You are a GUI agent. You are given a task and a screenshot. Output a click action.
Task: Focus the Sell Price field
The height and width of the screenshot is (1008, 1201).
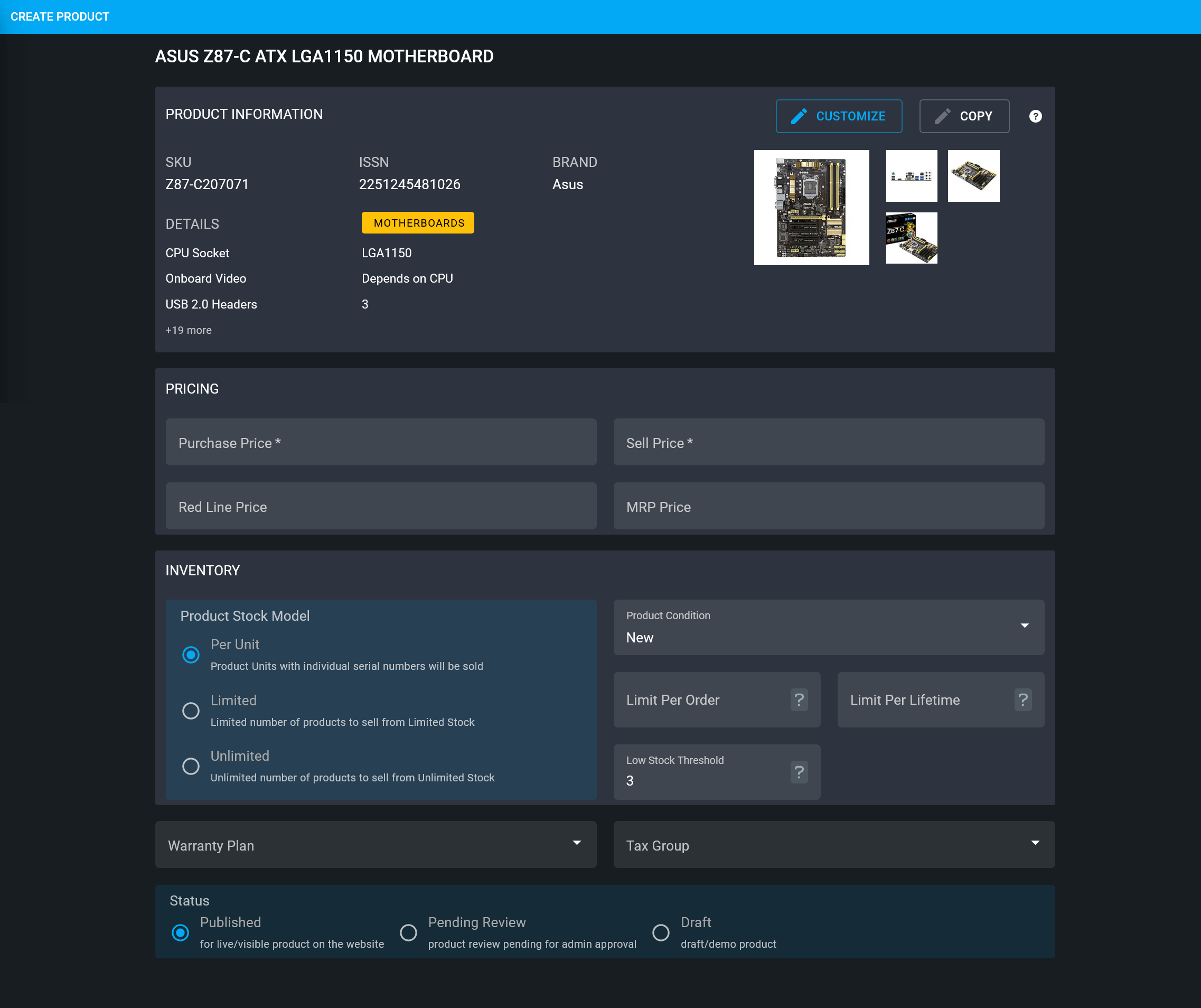[829, 442]
